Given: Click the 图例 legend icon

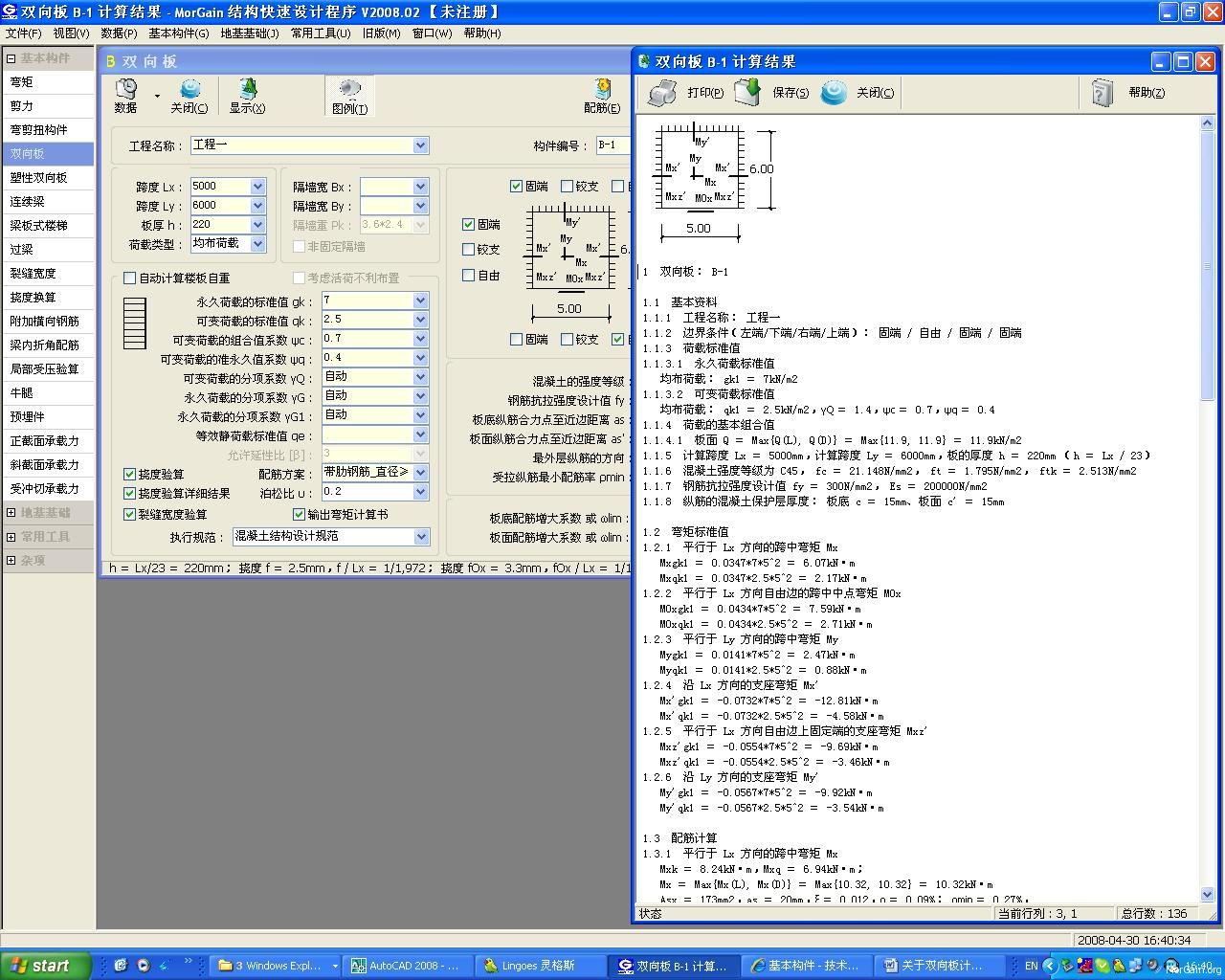Looking at the screenshot, I should pyautogui.click(x=349, y=89).
